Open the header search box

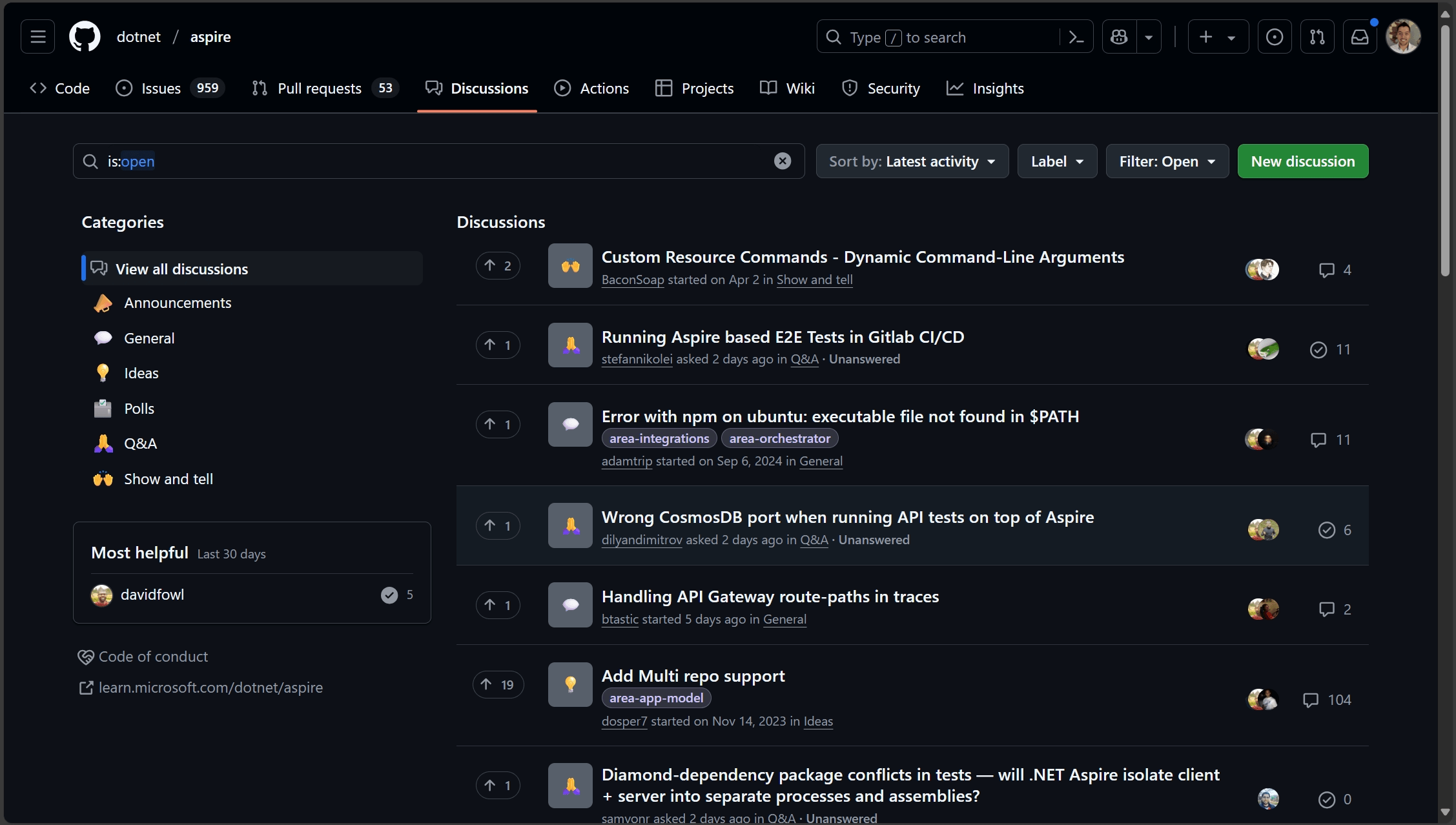[x=938, y=37]
